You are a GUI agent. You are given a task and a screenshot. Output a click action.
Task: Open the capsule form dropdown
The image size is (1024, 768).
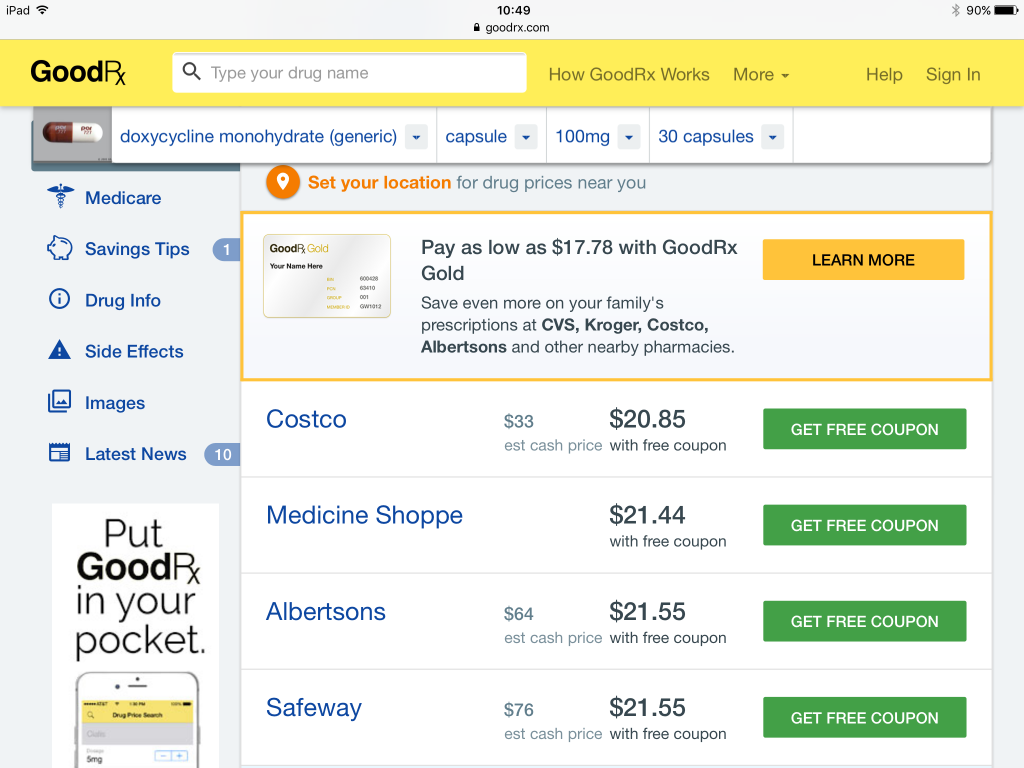click(x=527, y=137)
